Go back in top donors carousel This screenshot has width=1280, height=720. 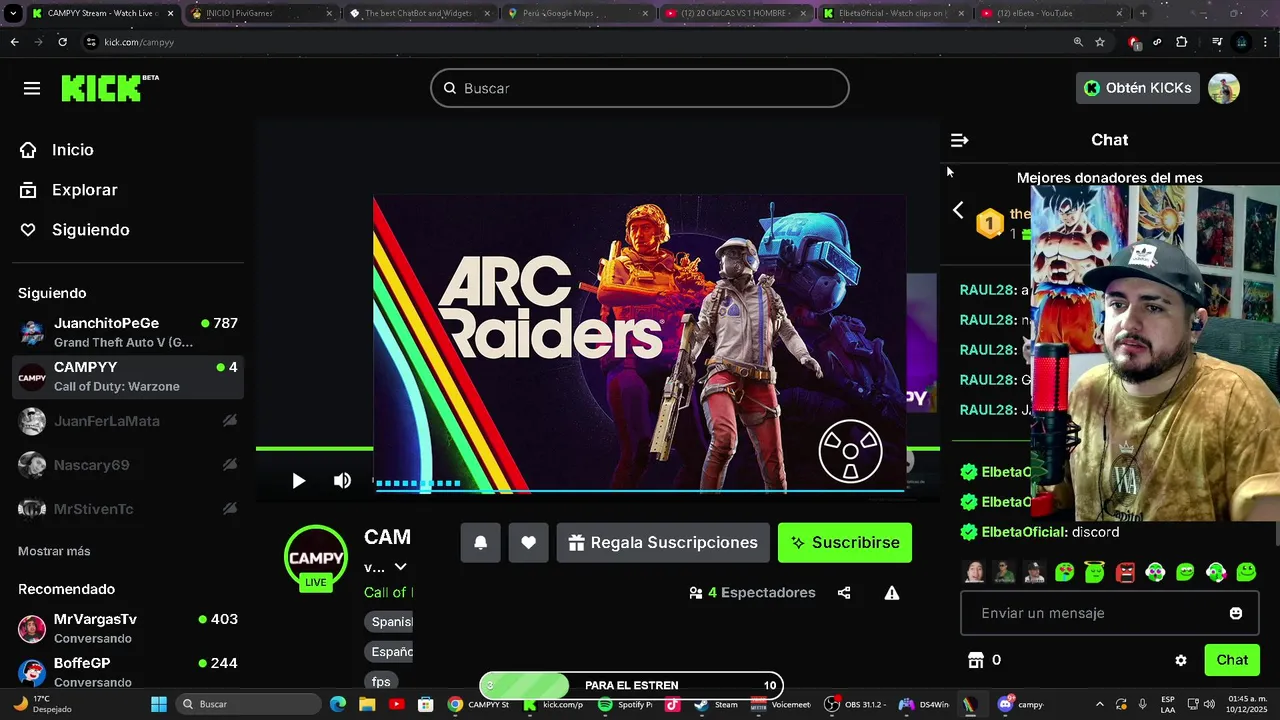coord(958,210)
